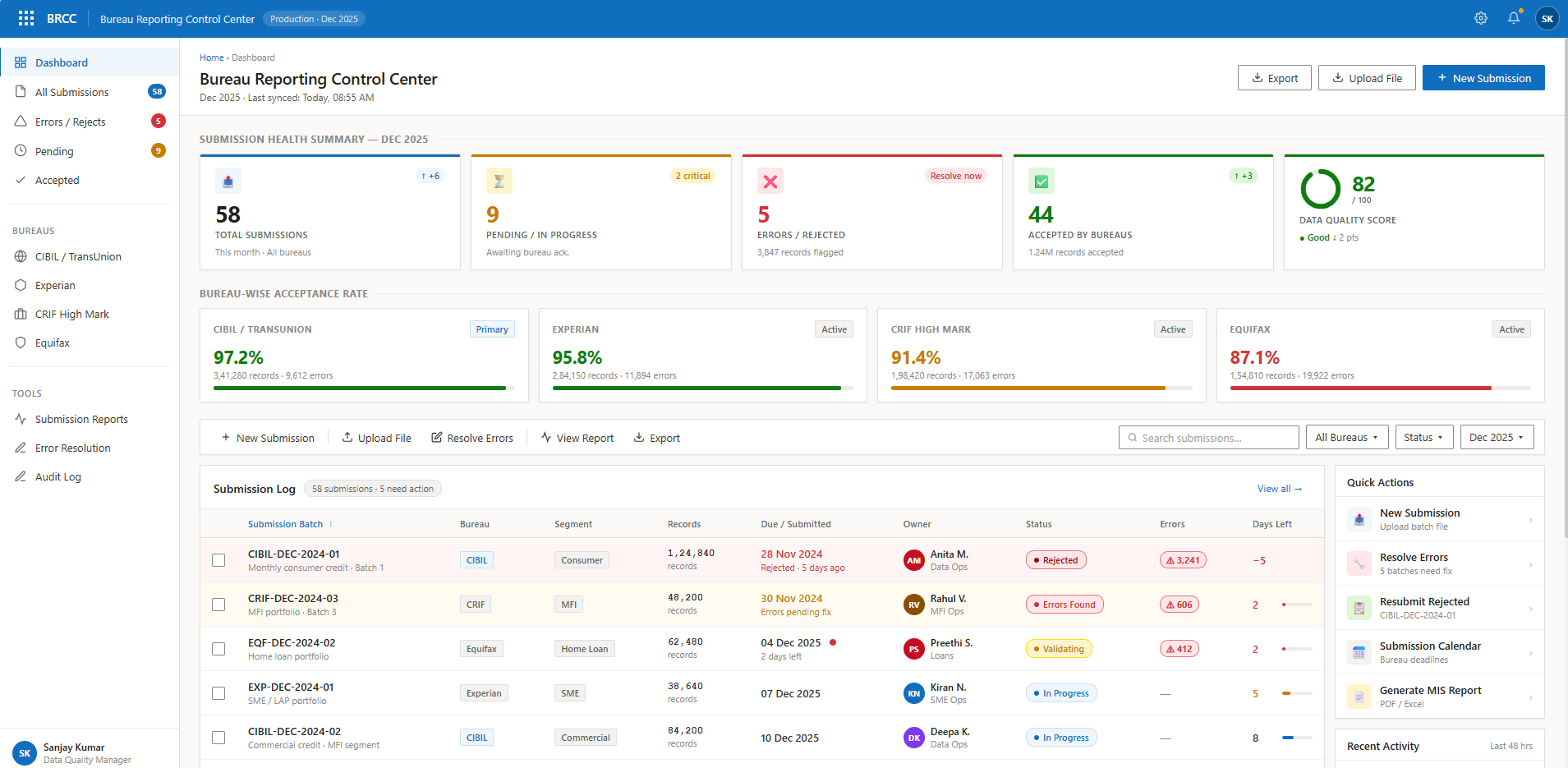The height and width of the screenshot is (768, 1568).
Task: Click the Equifax acceptance rate progress bar
Action: (1379, 388)
